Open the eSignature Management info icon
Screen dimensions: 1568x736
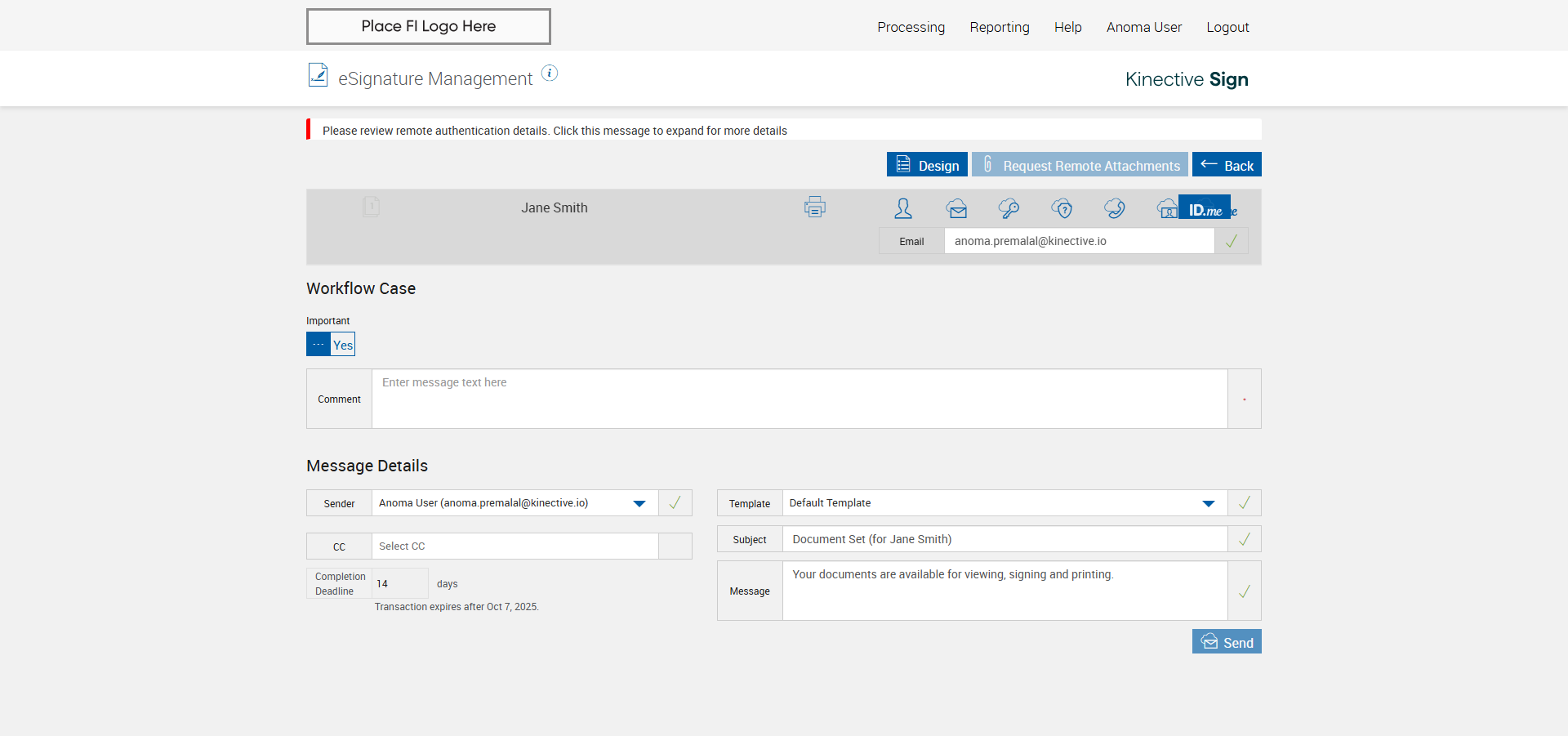(550, 74)
